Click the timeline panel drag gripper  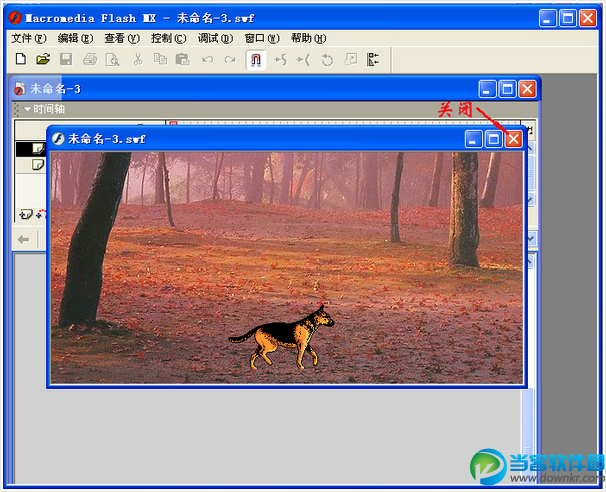tap(16, 110)
